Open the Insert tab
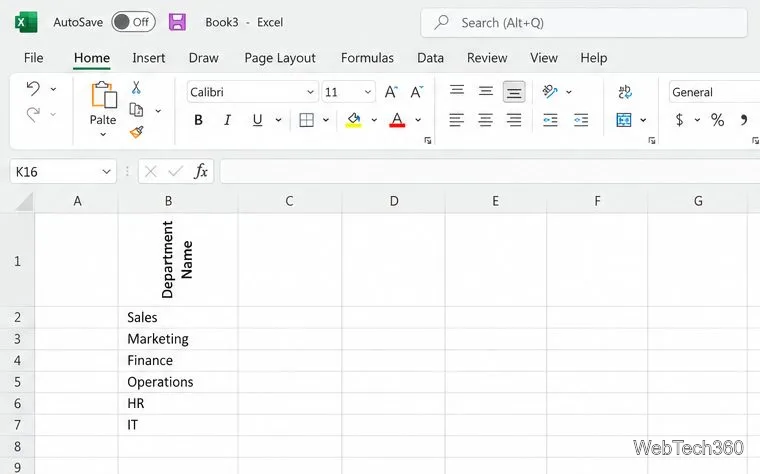The width and height of the screenshot is (760, 474). [x=148, y=58]
